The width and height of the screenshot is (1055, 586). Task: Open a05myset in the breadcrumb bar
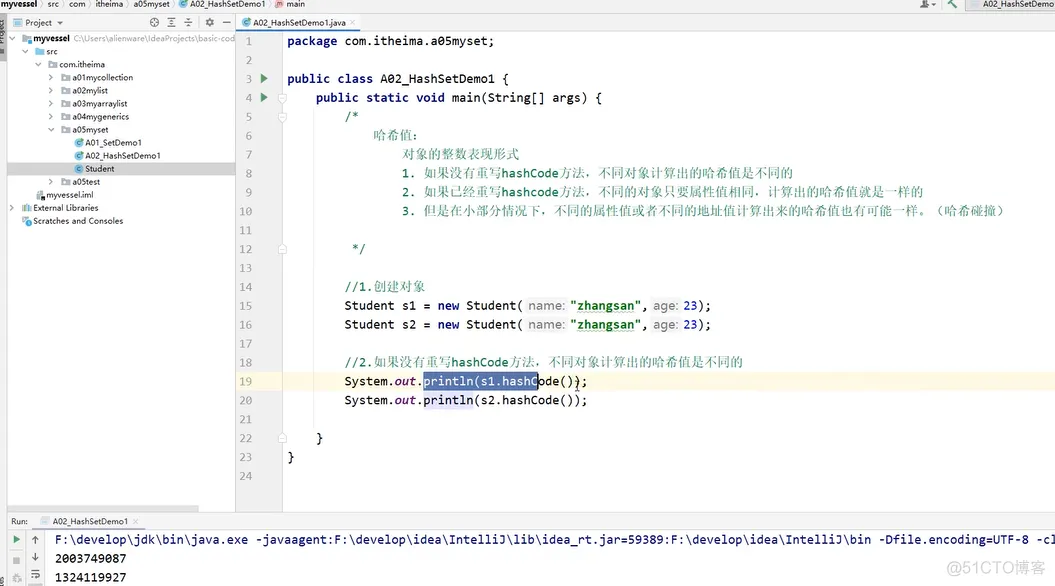[x=152, y=4]
